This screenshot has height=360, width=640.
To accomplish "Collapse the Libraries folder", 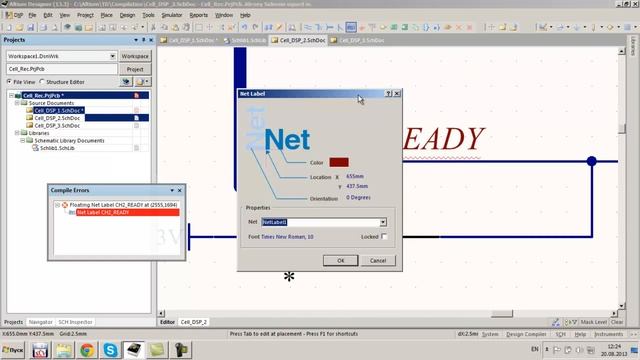I will [17, 133].
